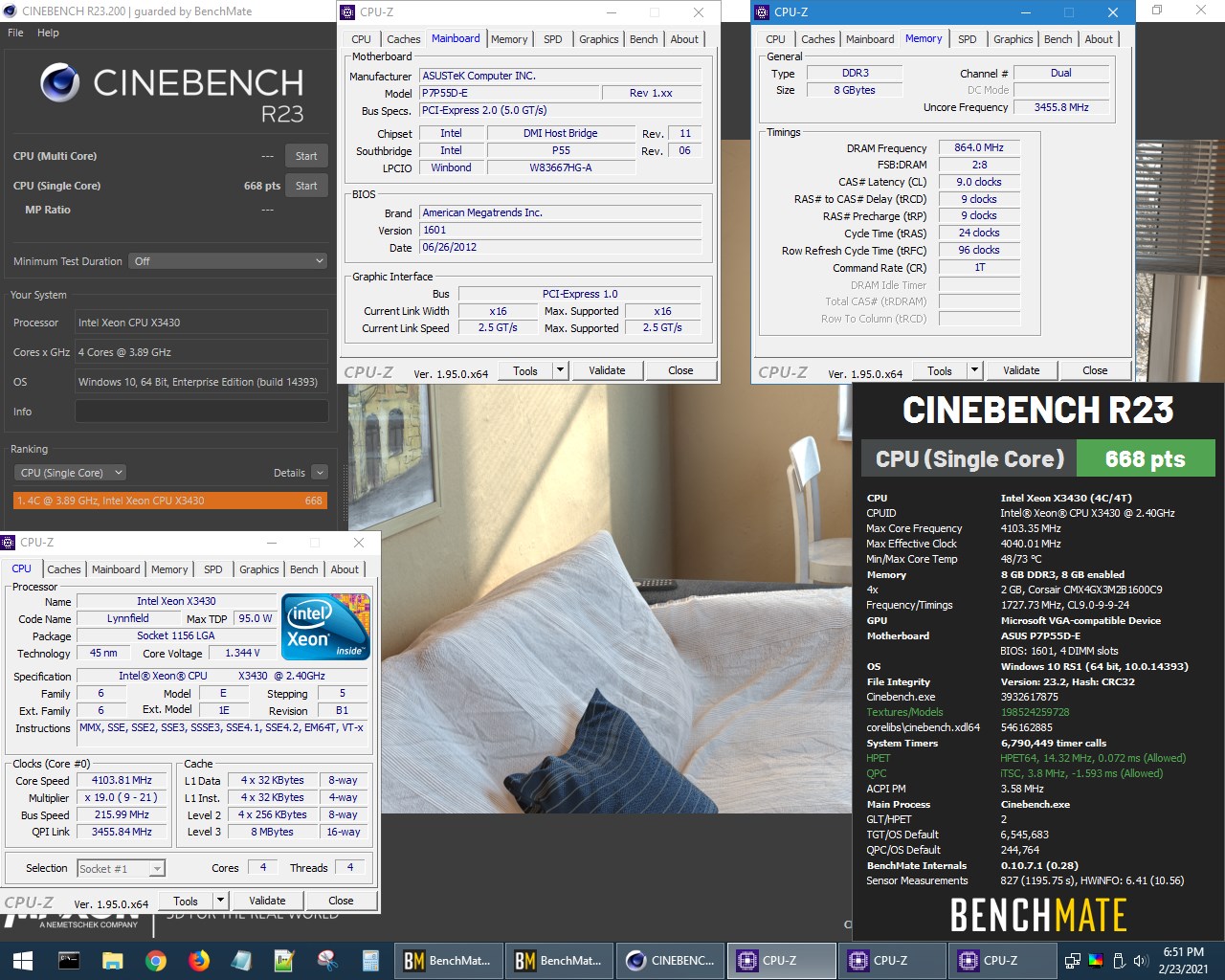
Task: Launch Command Prompt from the taskbar
Action: [69, 960]
